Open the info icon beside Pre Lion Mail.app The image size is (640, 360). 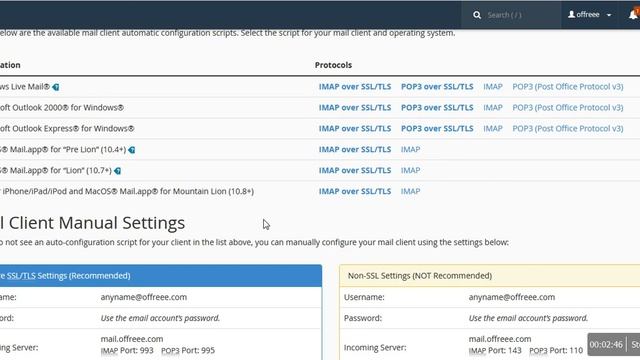click(132, 150)
